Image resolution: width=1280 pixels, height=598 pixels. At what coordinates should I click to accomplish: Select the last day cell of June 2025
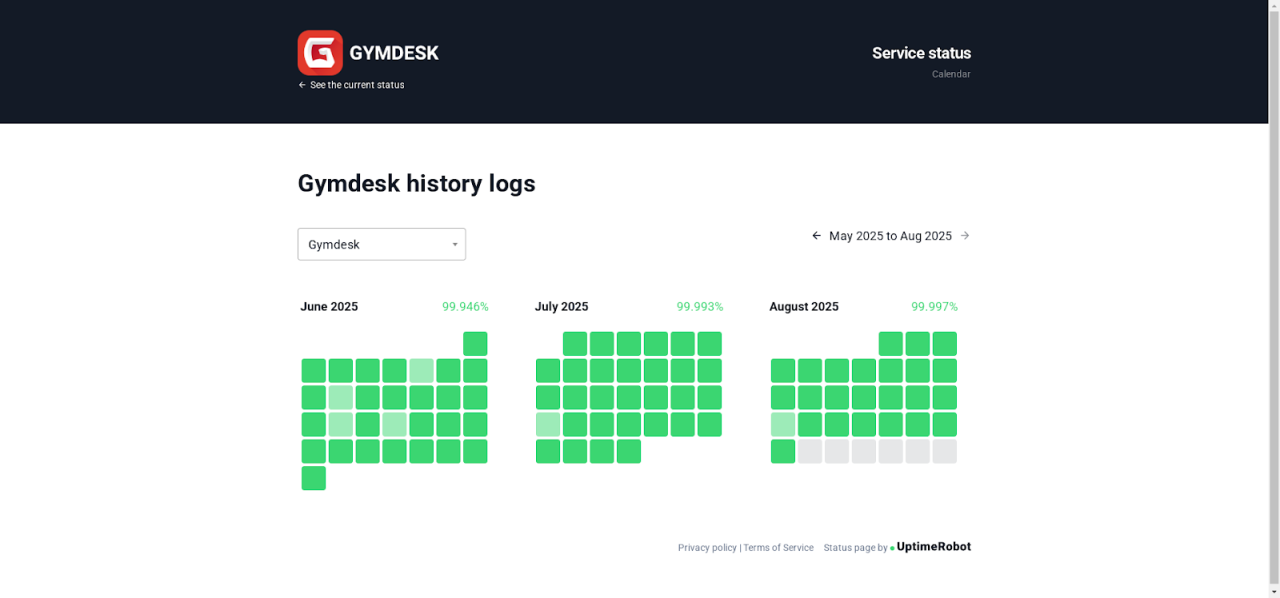[x=313, y=478]
